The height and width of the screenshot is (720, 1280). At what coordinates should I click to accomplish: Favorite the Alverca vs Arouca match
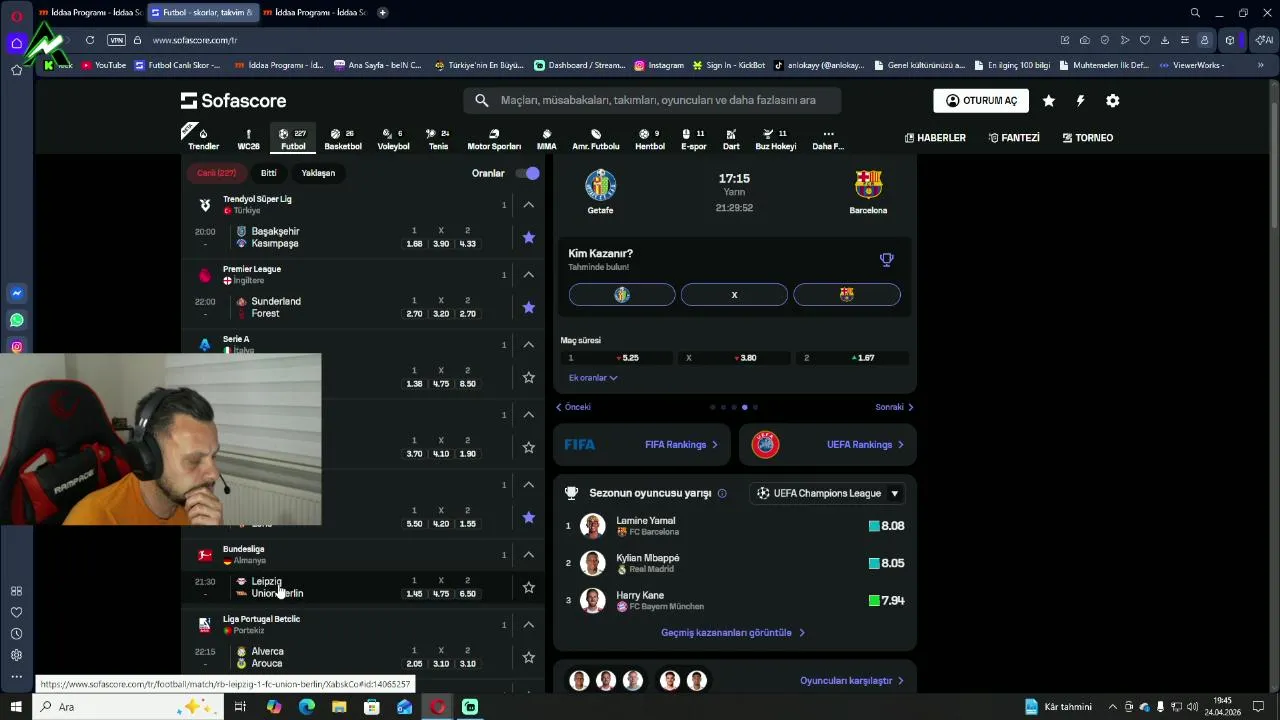coord(529,657)
